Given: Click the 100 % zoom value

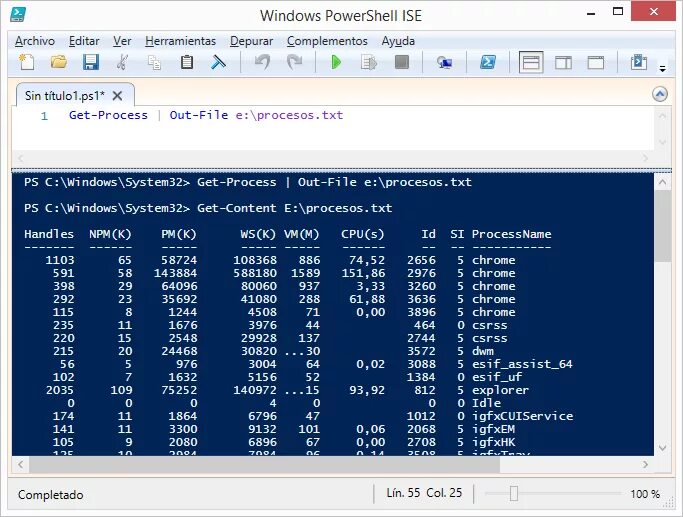Looking at the screenshot, I should pos(645,494).
